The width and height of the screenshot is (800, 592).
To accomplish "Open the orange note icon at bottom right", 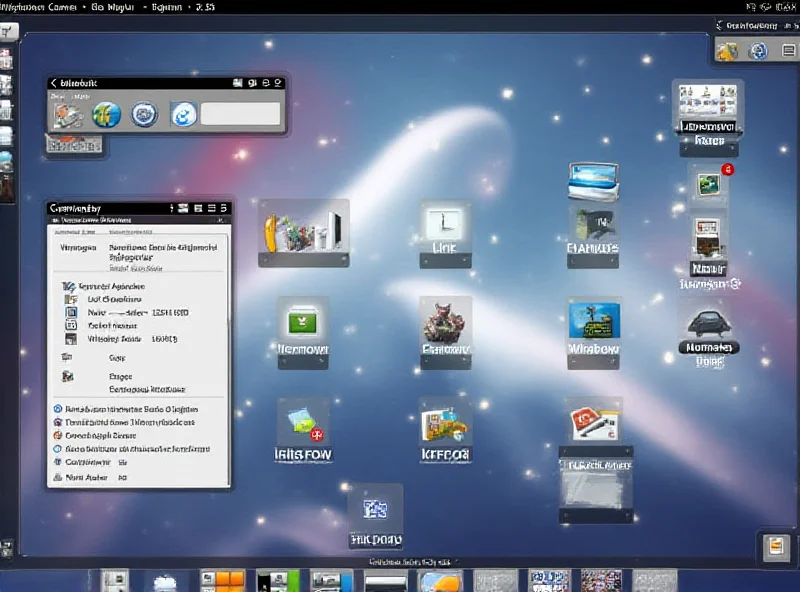I will point(776,547).
